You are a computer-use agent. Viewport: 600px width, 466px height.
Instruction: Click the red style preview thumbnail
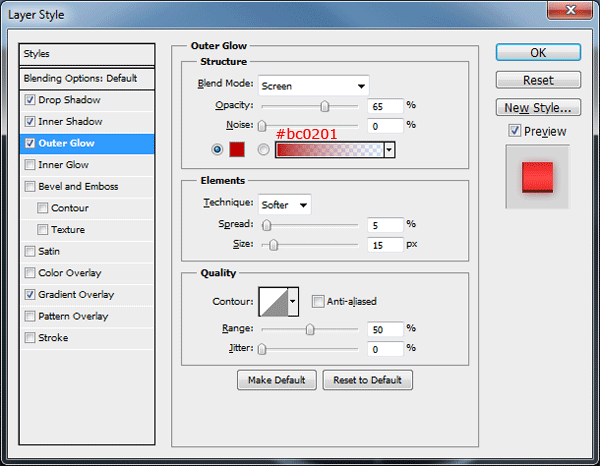coord(537,177)
